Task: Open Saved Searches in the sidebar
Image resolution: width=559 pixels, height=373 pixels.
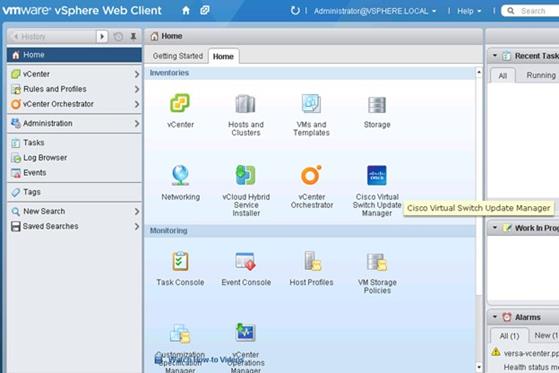Action: tap(74, 226)
